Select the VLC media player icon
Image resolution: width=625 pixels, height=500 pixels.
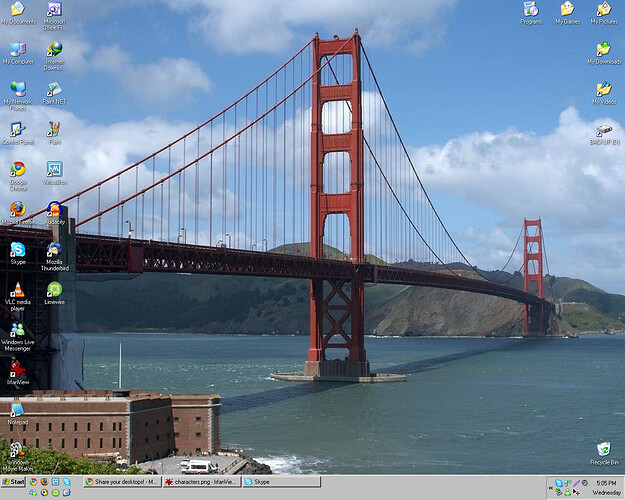click(18, 290)
